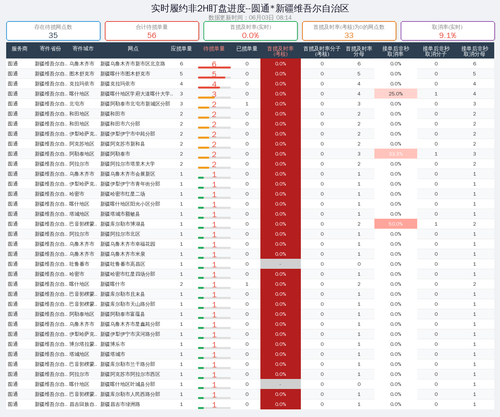Select the 新疆克拉玛依市 outlet cell

click(x=118, y=84)
